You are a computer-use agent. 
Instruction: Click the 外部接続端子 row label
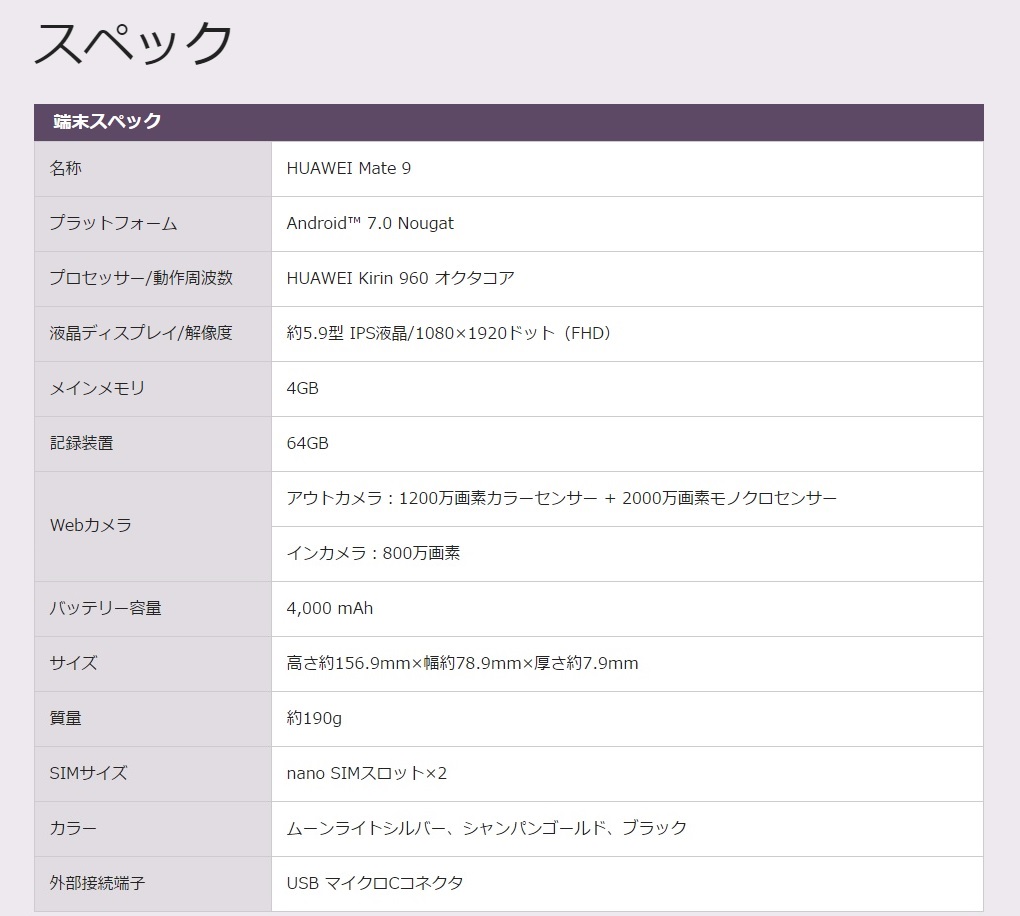point(97,883)
